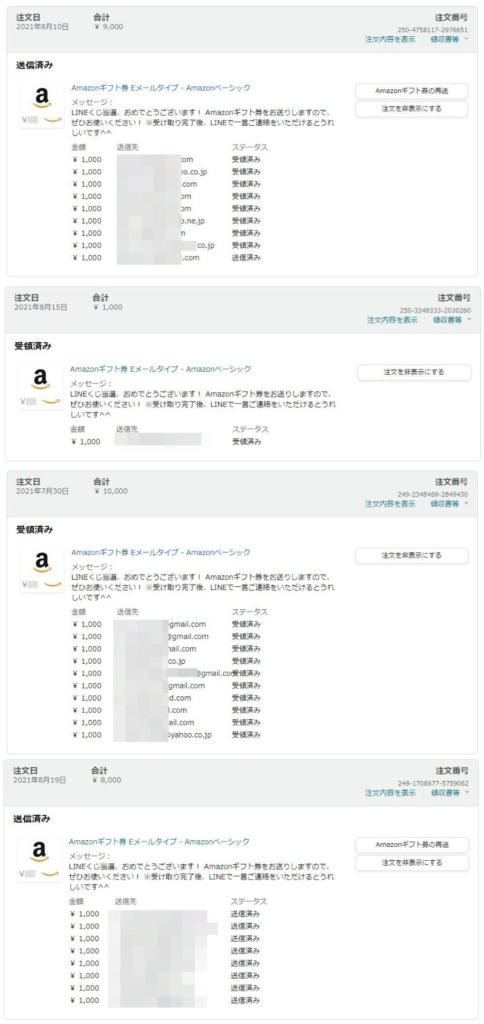Screen dimensions: 484x1024
Task: Click 注文を非表示にする for the 2021年8月15日 order
Action: click(x=413, y=372)
